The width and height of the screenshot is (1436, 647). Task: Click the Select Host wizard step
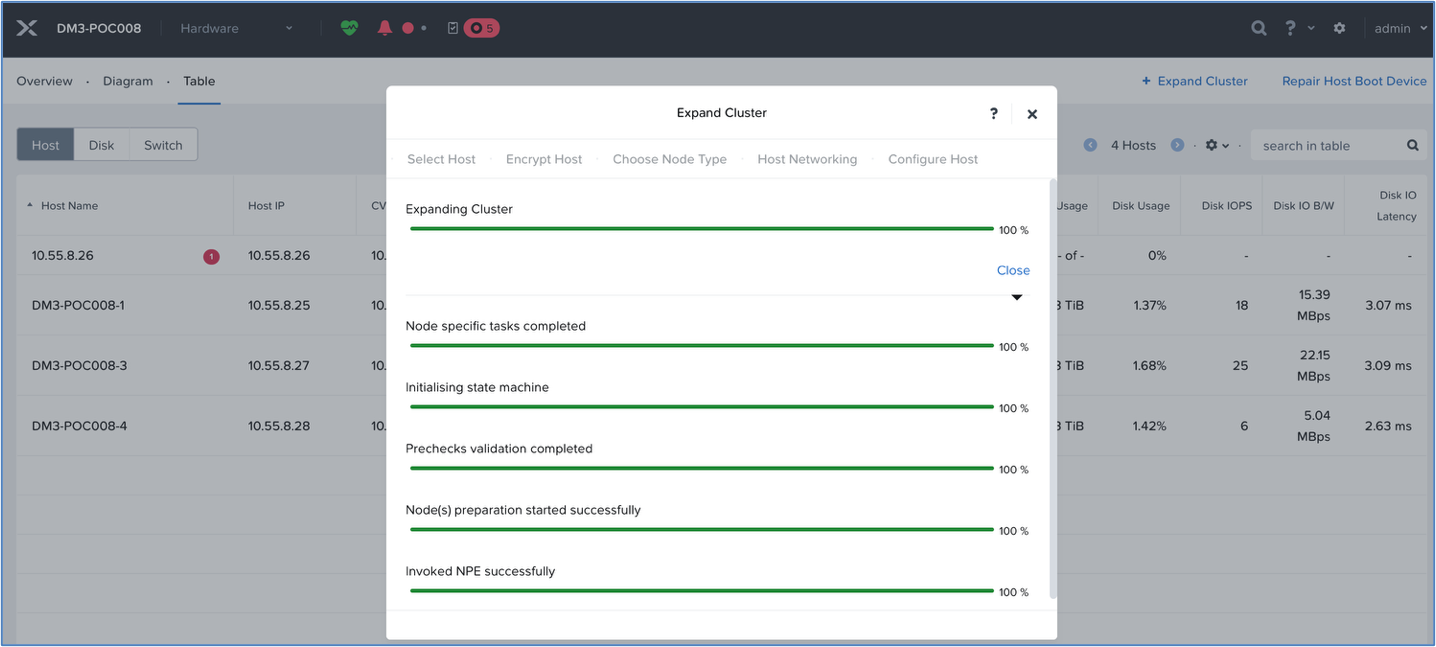(441, 159)
